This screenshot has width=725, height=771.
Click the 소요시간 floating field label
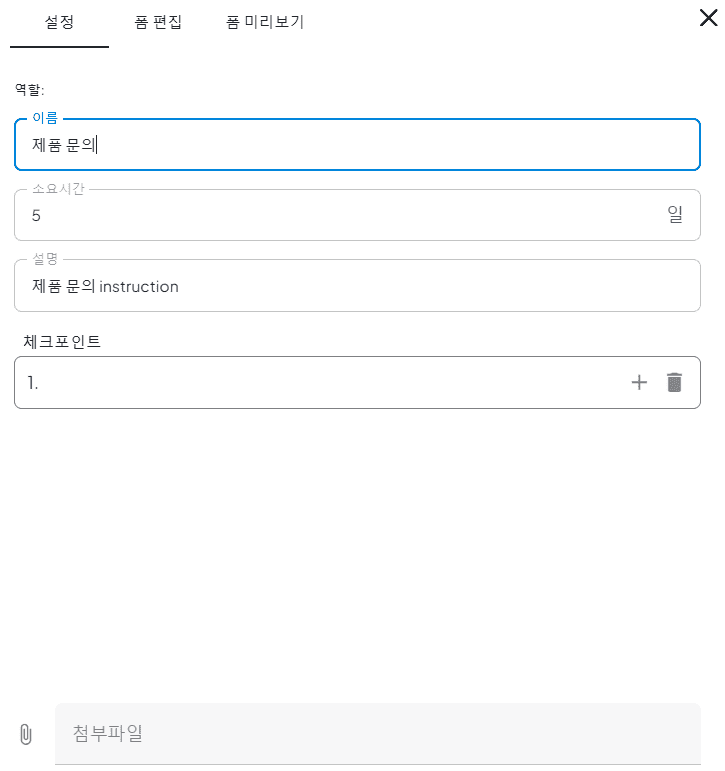click(x=58, y=189)
